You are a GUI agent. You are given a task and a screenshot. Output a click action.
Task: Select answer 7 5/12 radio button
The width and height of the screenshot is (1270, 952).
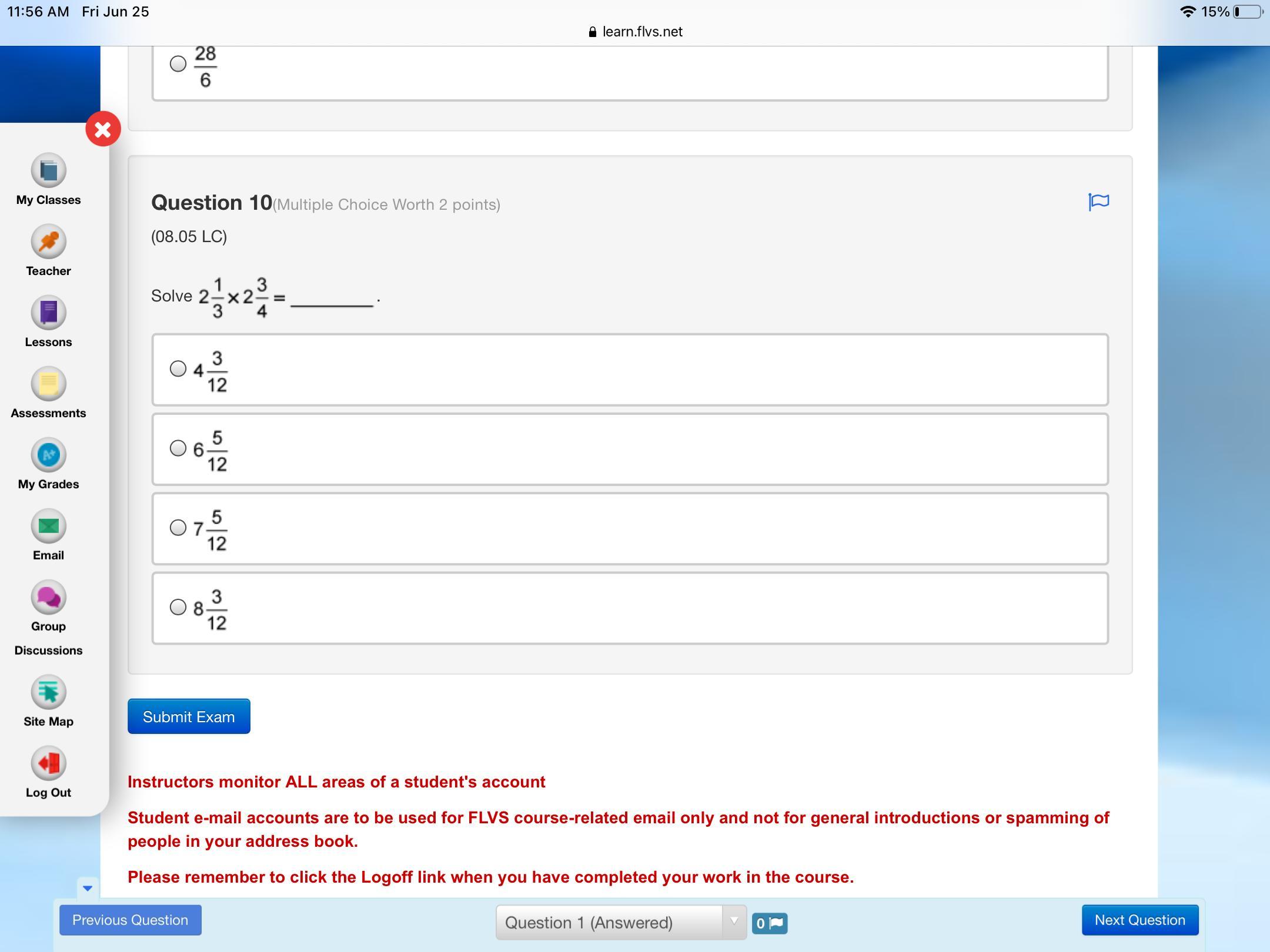pos(178,528)
